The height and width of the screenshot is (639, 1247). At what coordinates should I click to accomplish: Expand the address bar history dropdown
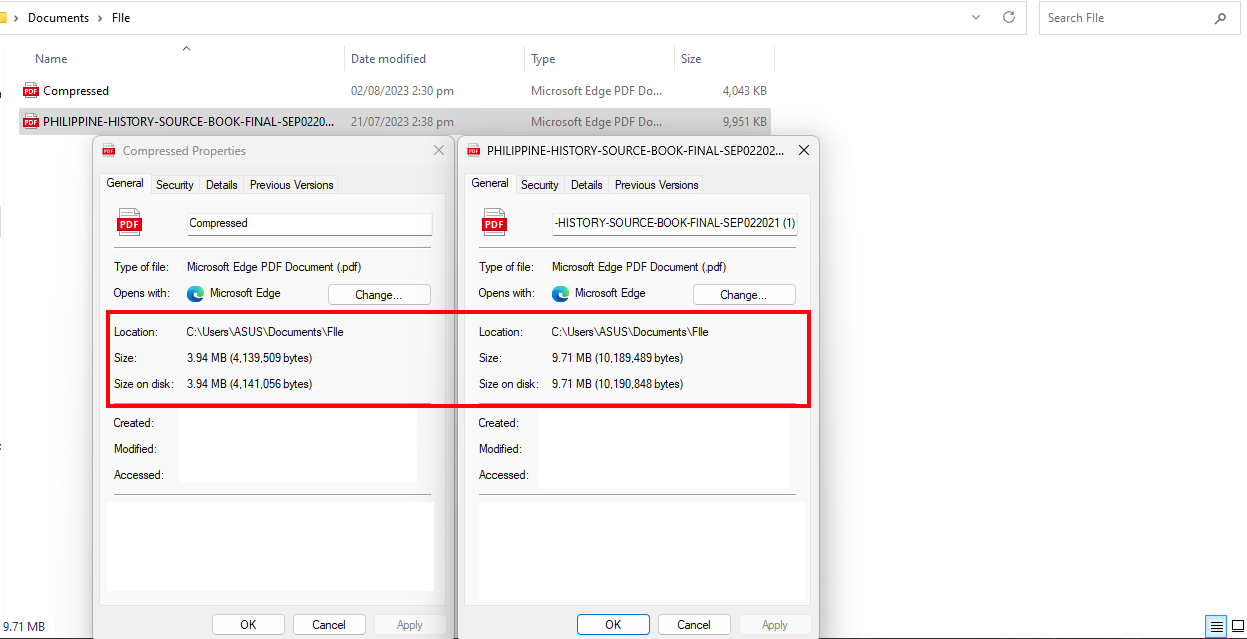point(976,18)
